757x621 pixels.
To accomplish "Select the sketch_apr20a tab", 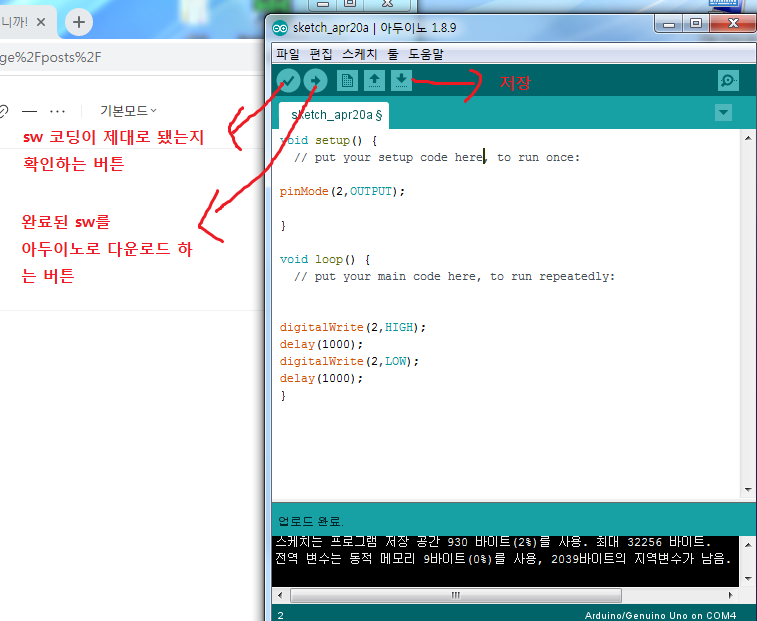I will click(334, 115).
